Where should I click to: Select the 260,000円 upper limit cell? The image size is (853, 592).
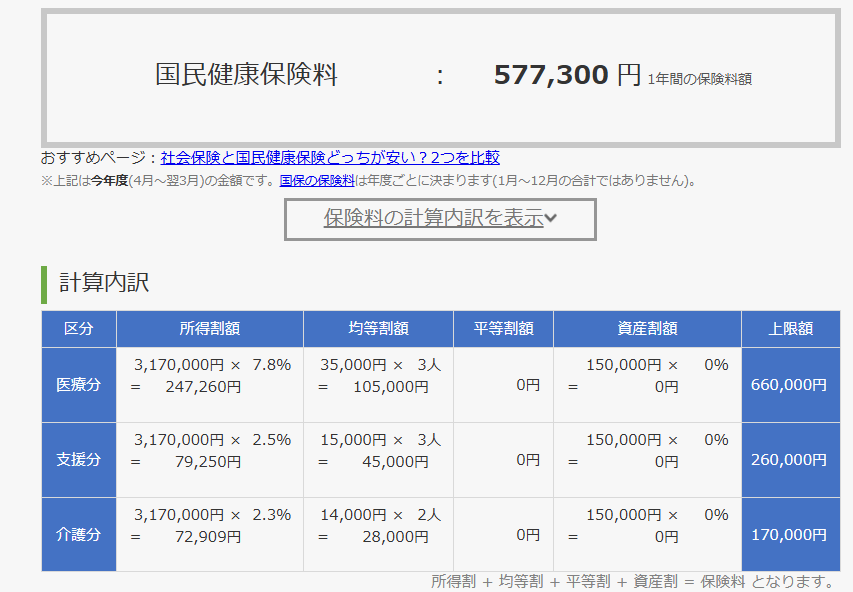click(789, 460)
